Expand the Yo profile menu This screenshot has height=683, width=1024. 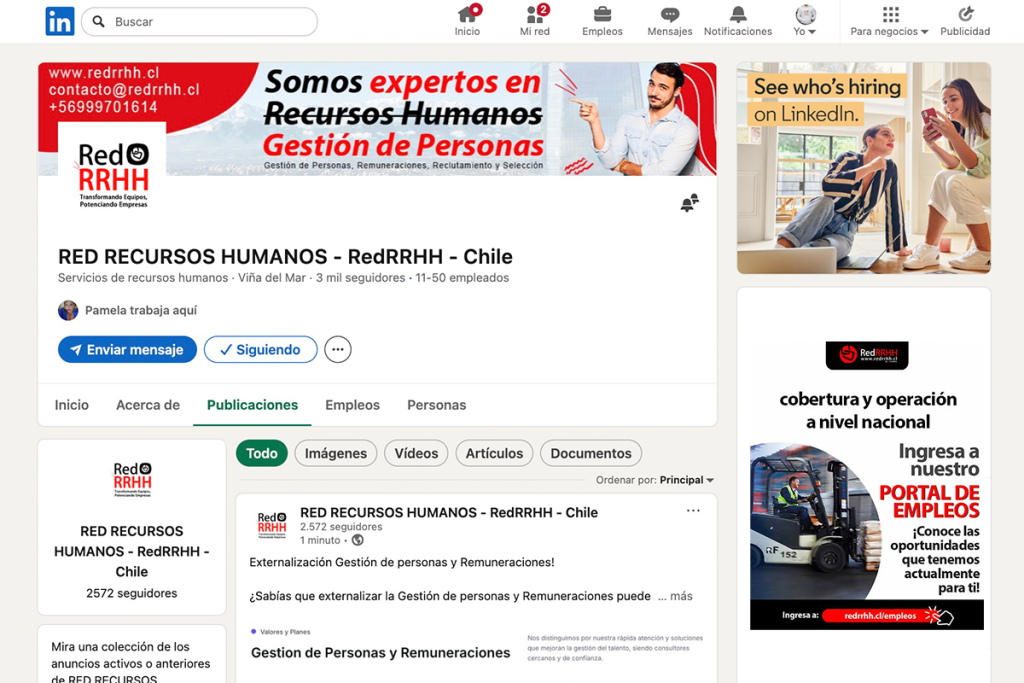(x=805, y=21)
